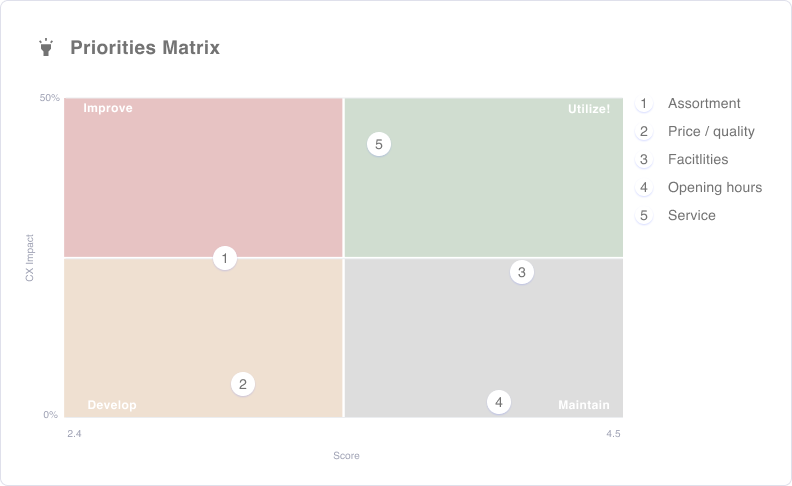Viewport: 792px width, 486px height.
Task: Click the Facitlities legend label
Action: point(698,160)
